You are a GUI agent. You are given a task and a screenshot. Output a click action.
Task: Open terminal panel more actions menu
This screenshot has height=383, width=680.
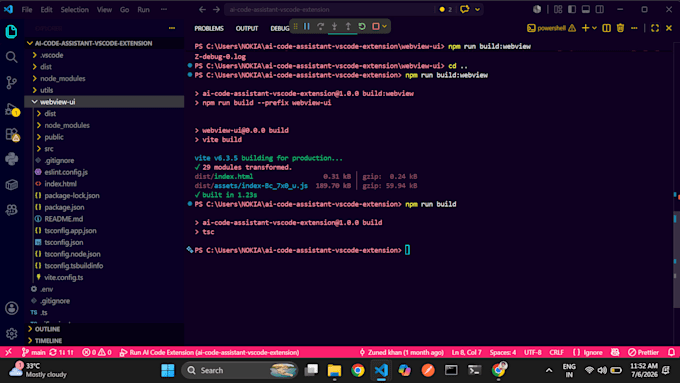(x=634, y=28)
